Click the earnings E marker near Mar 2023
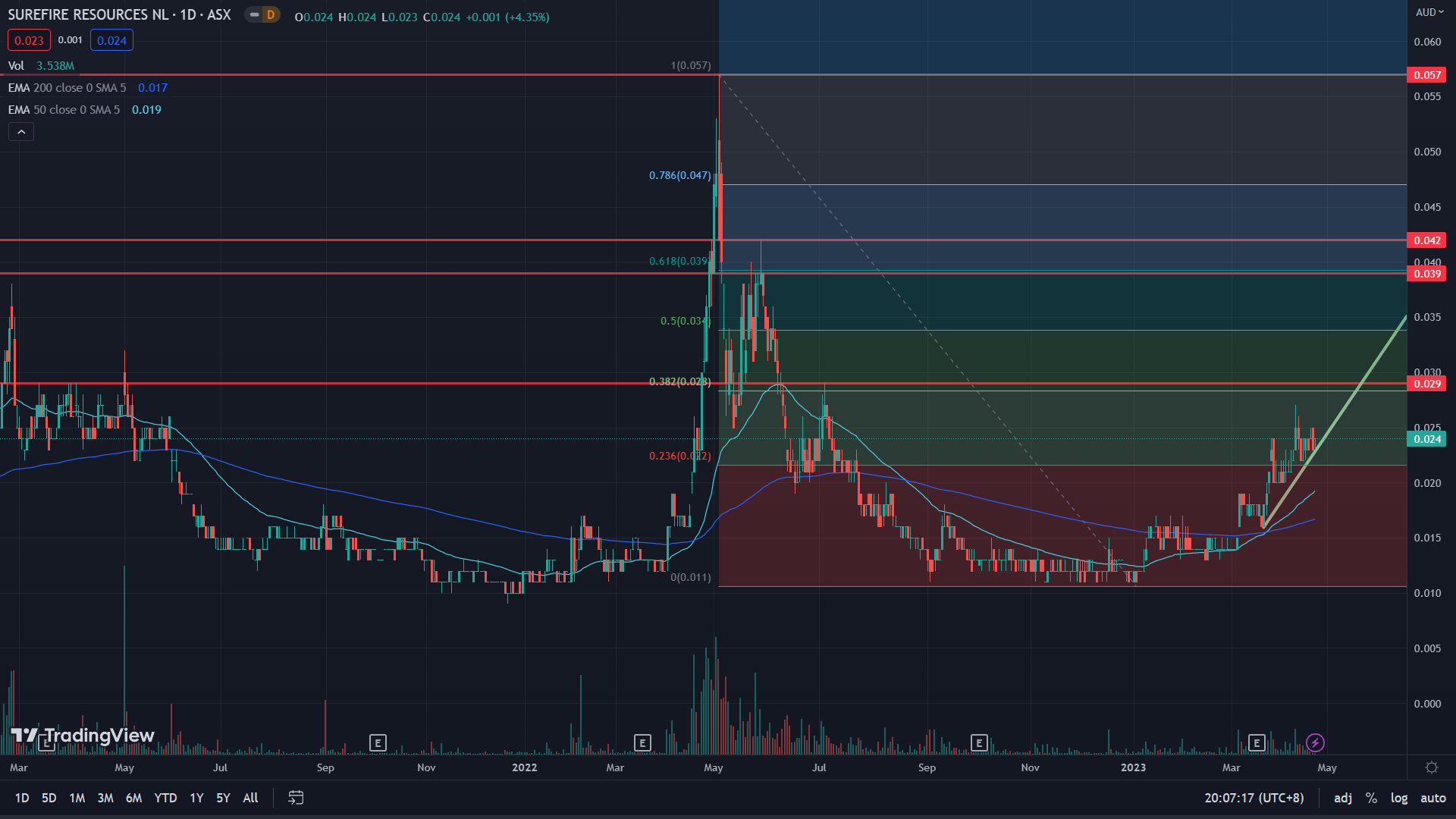1456x819 pixels. pyautogui.click(x=1257, y=742)
